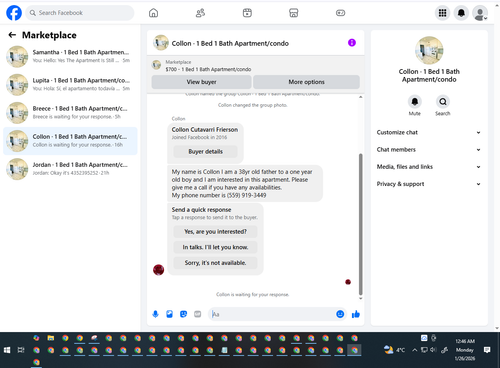Click the View buyer button
The height and width of the screenshot is (368, 500).
(x=201, y=82)
